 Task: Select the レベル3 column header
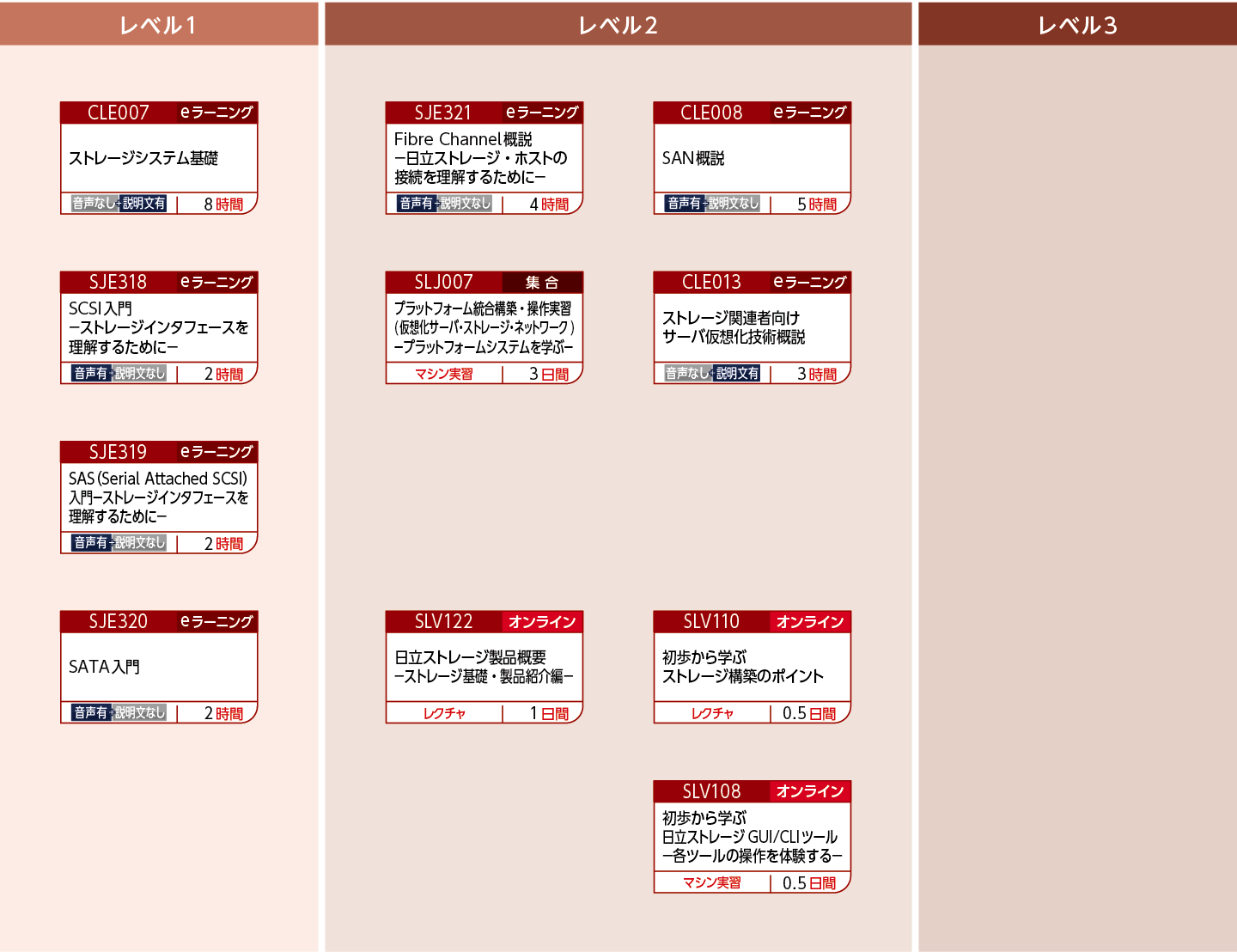1077,24
